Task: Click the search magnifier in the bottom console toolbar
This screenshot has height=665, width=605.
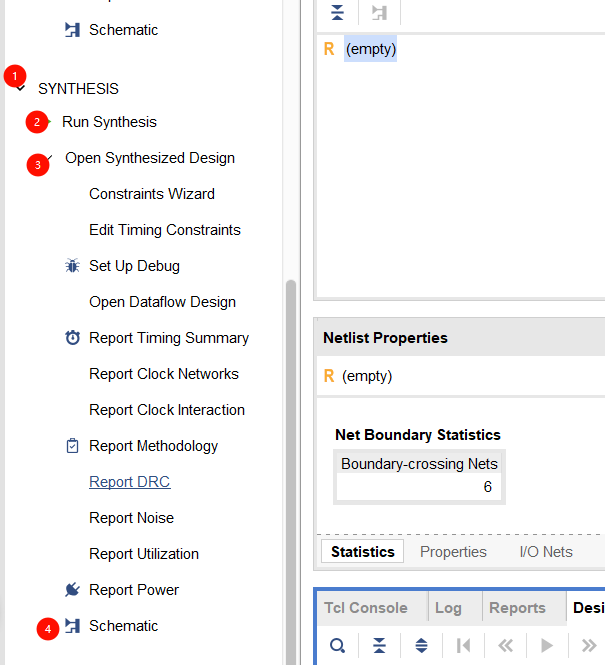Action: 337,645
